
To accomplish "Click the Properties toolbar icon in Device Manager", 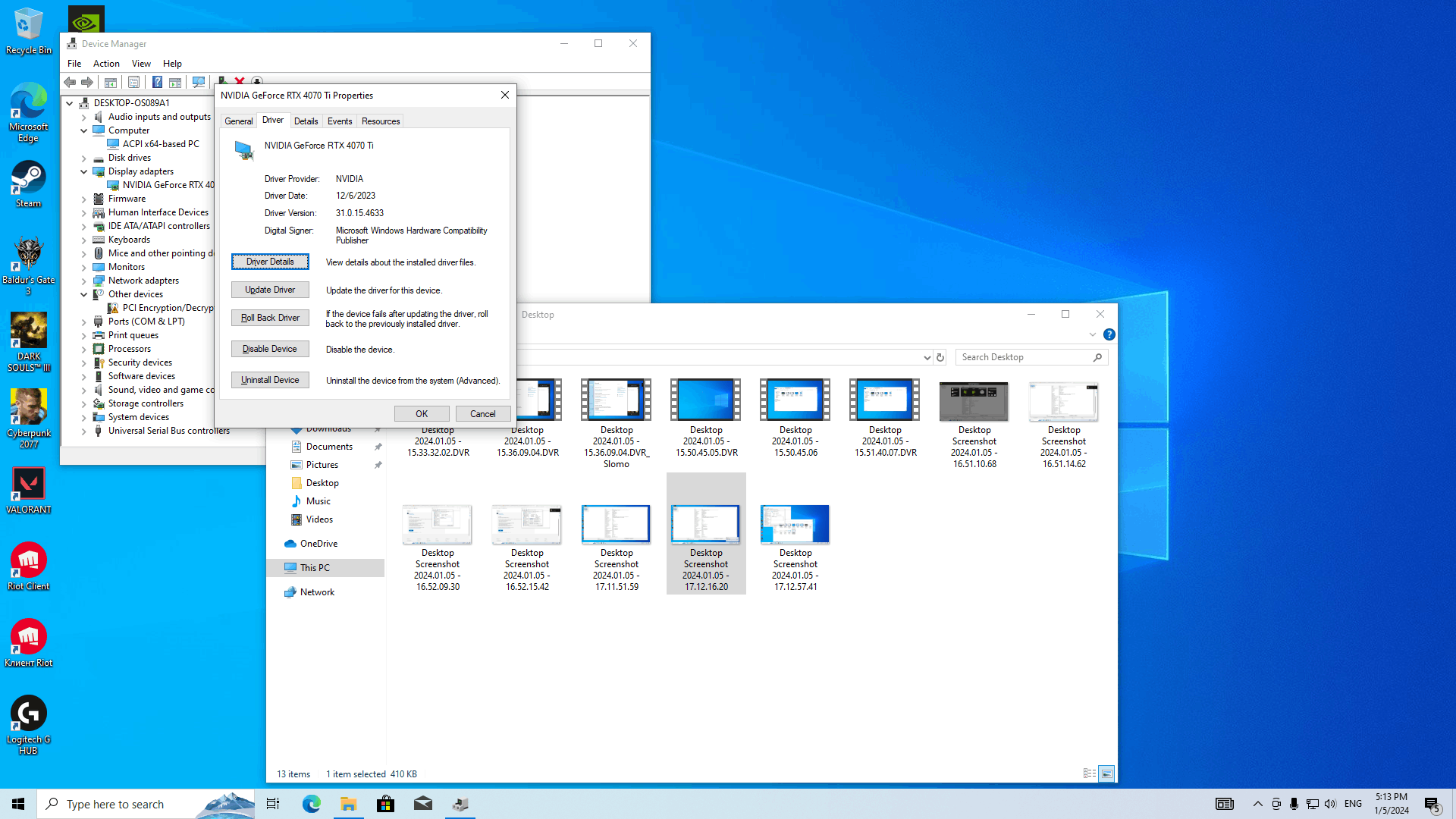I will (x=133, y=82).
